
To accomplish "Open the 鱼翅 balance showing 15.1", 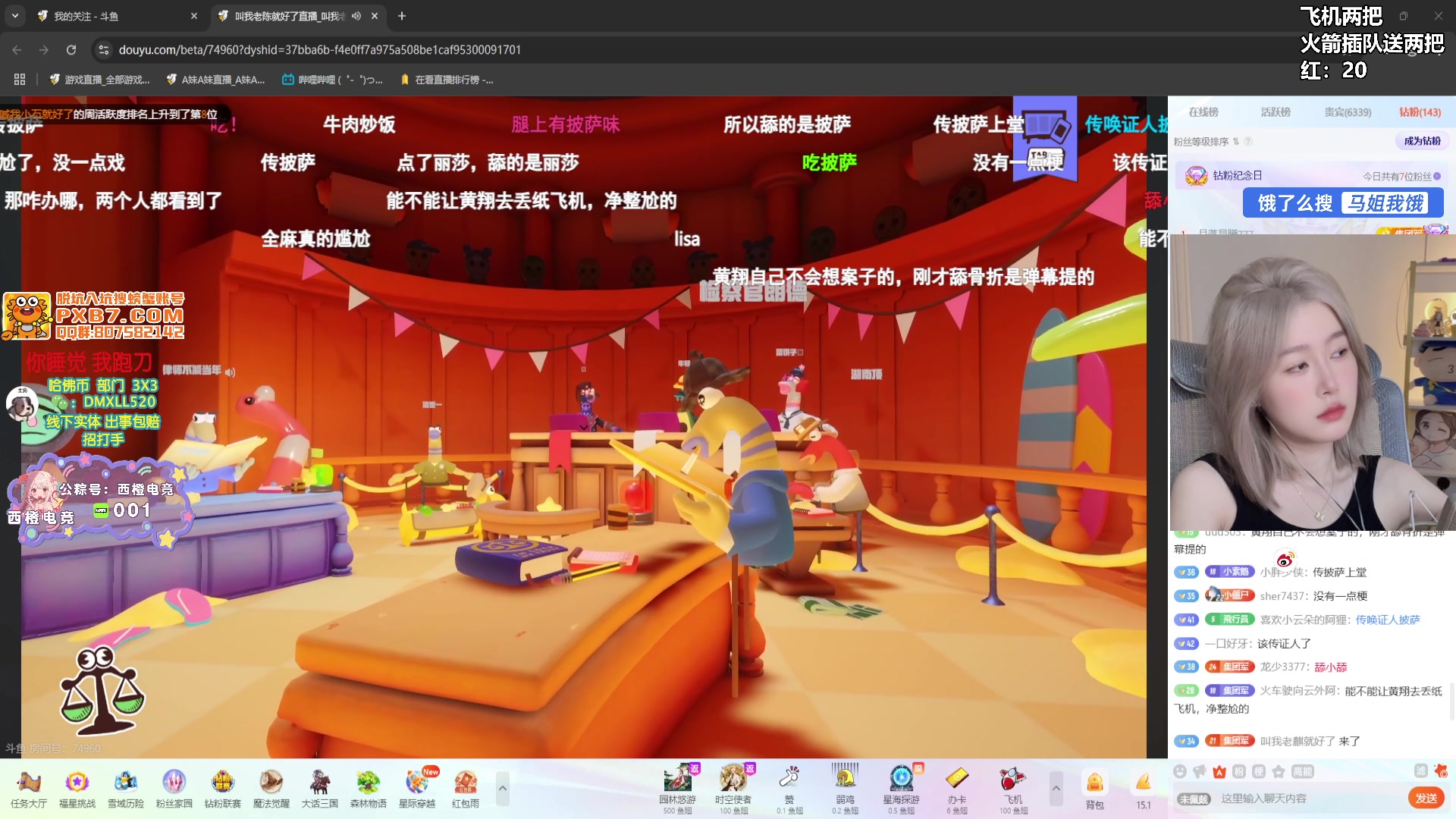I will tap(1144, 790).
